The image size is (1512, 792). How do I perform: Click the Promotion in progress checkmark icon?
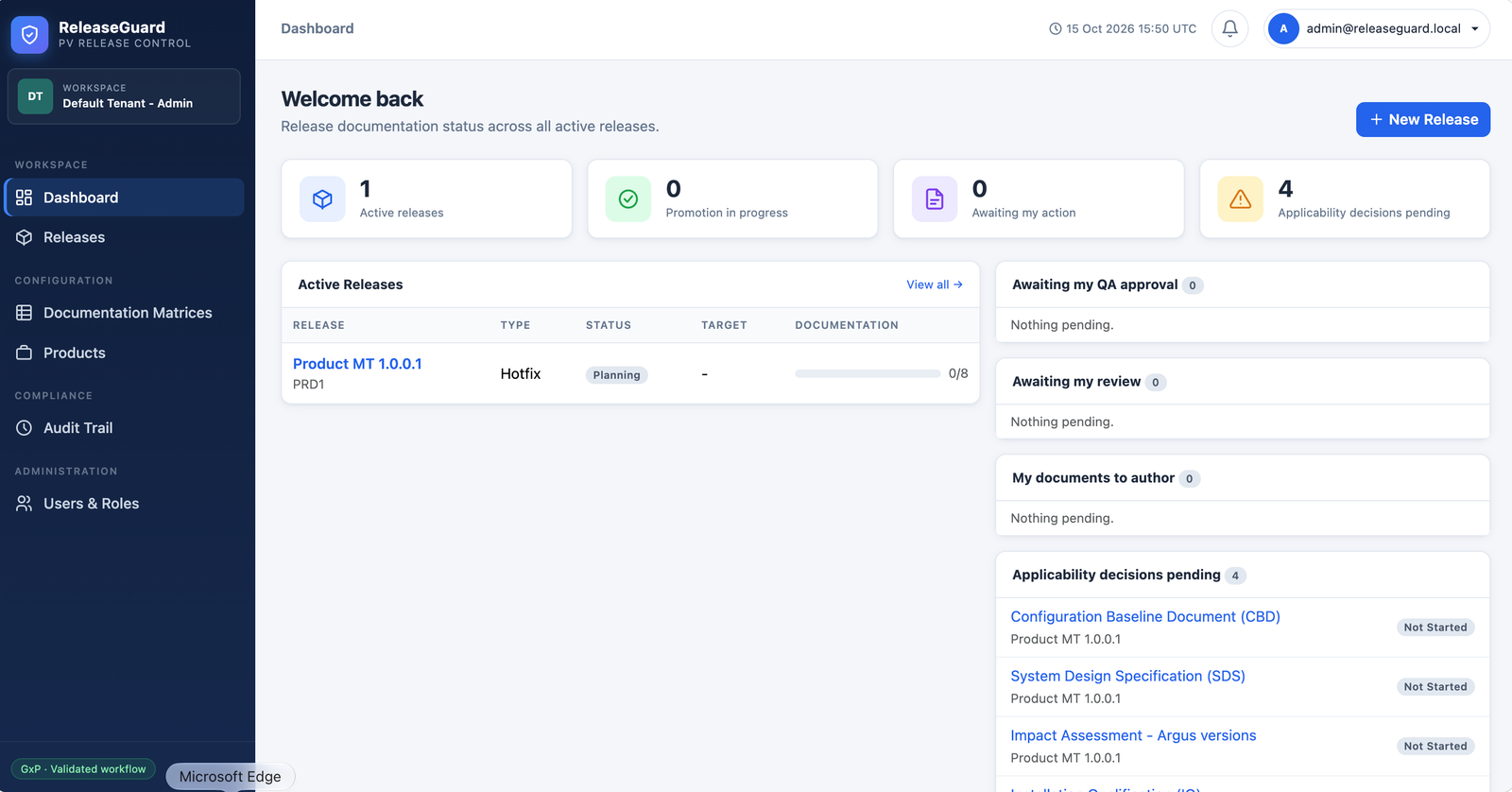628,199
